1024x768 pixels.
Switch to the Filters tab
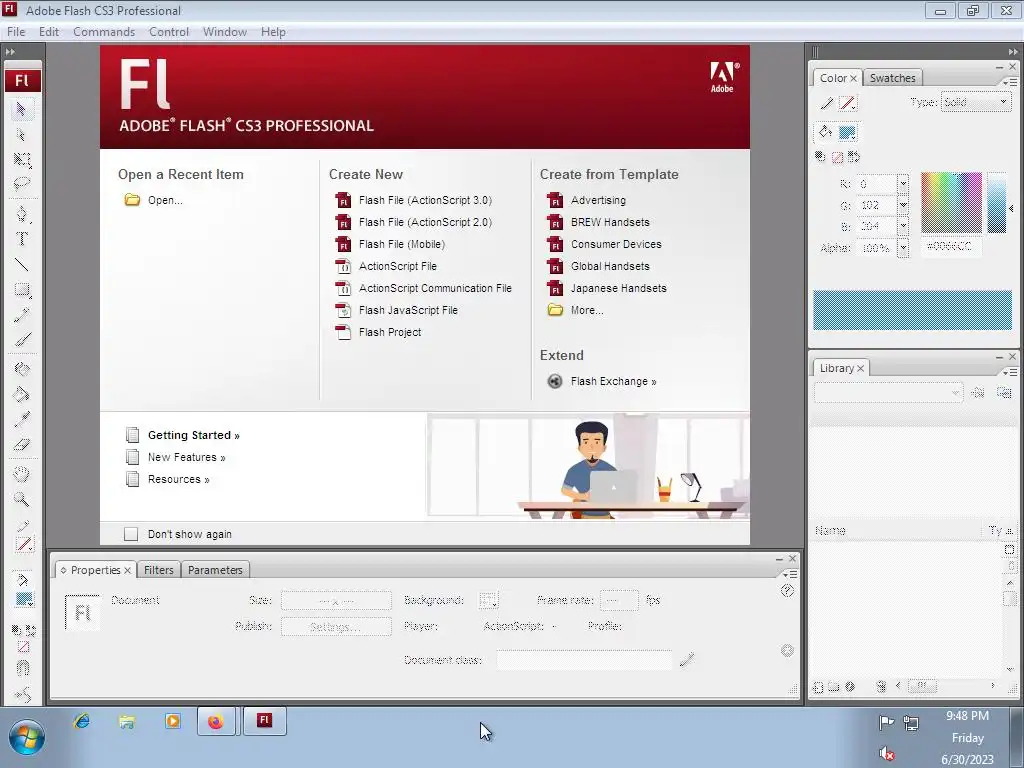point(159,570)
